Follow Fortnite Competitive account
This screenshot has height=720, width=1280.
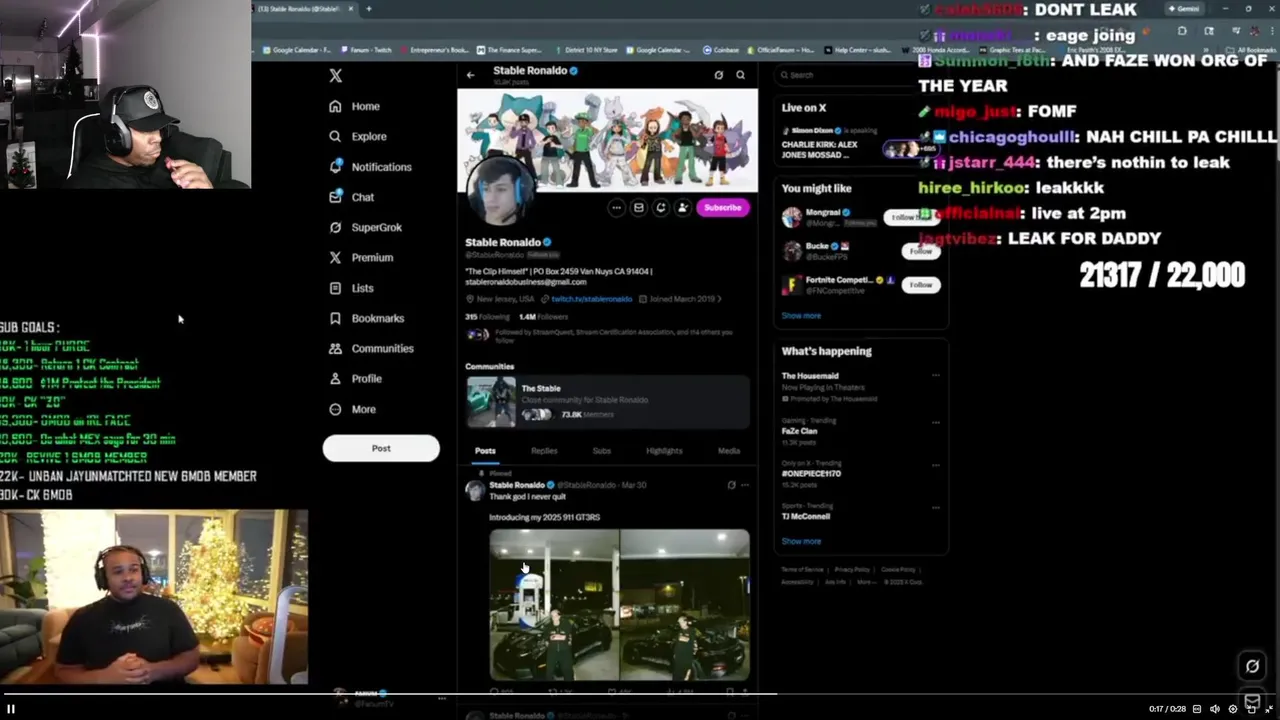(920, 285)
